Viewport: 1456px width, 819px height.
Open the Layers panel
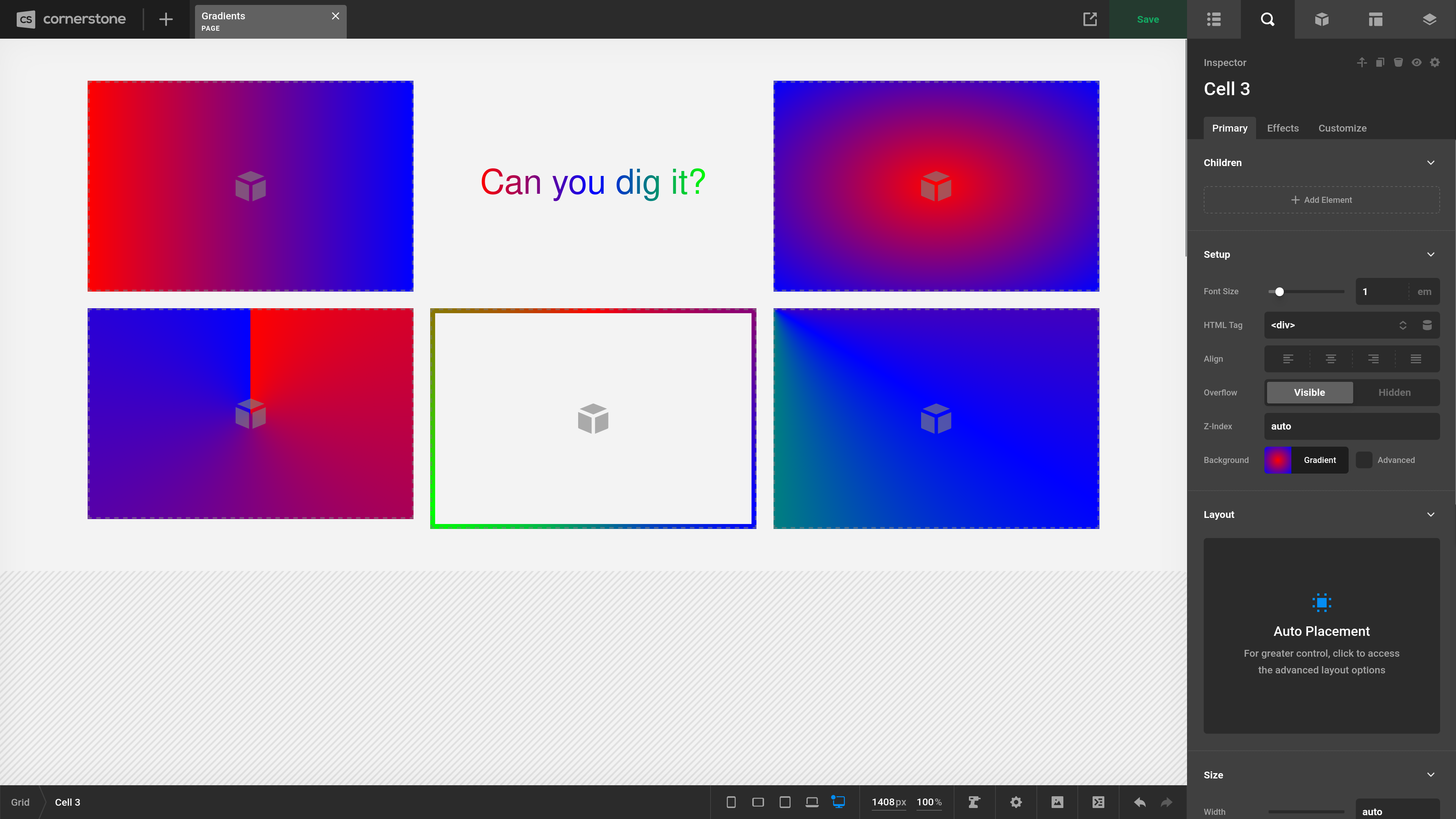(1429, 19)
